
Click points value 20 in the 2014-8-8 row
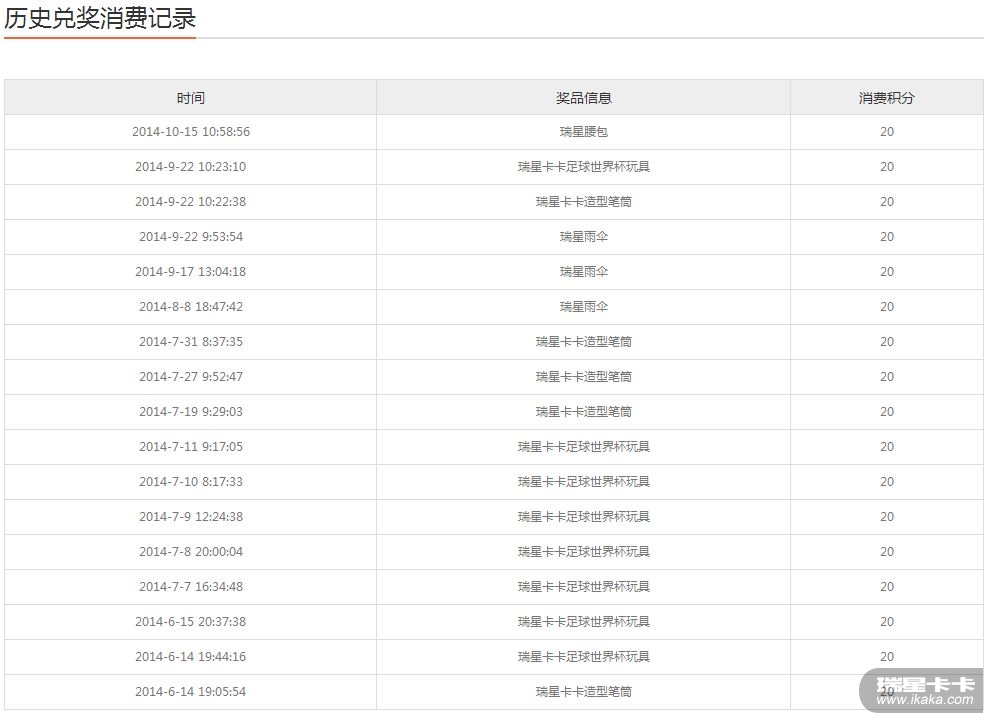(x=887, y=307)
